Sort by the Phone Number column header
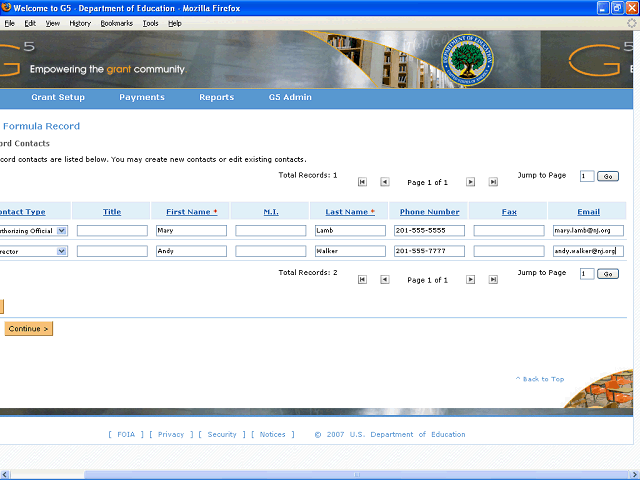The image size is (640, 480). [429, 212]
